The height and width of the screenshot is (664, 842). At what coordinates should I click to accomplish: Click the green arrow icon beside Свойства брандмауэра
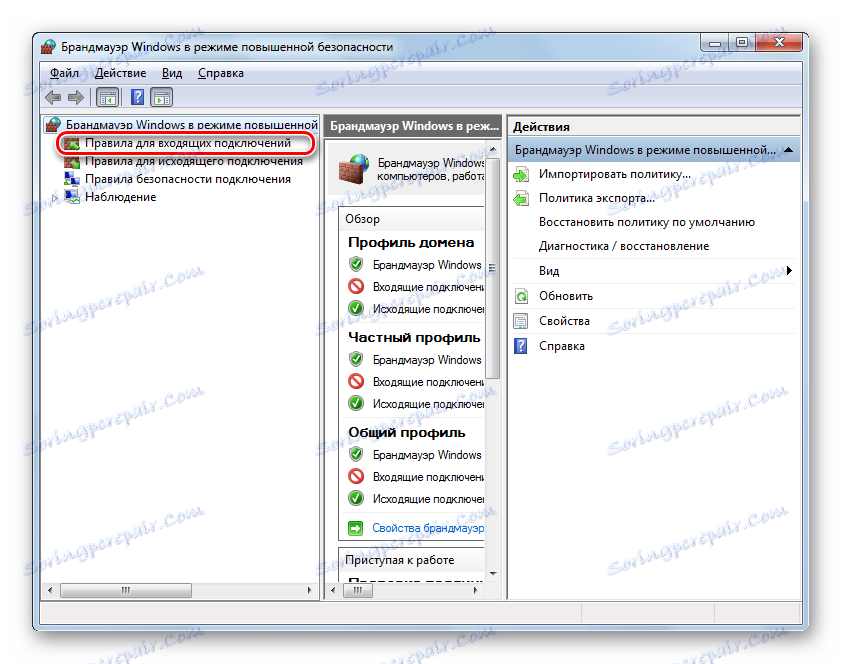click(355, 528)
